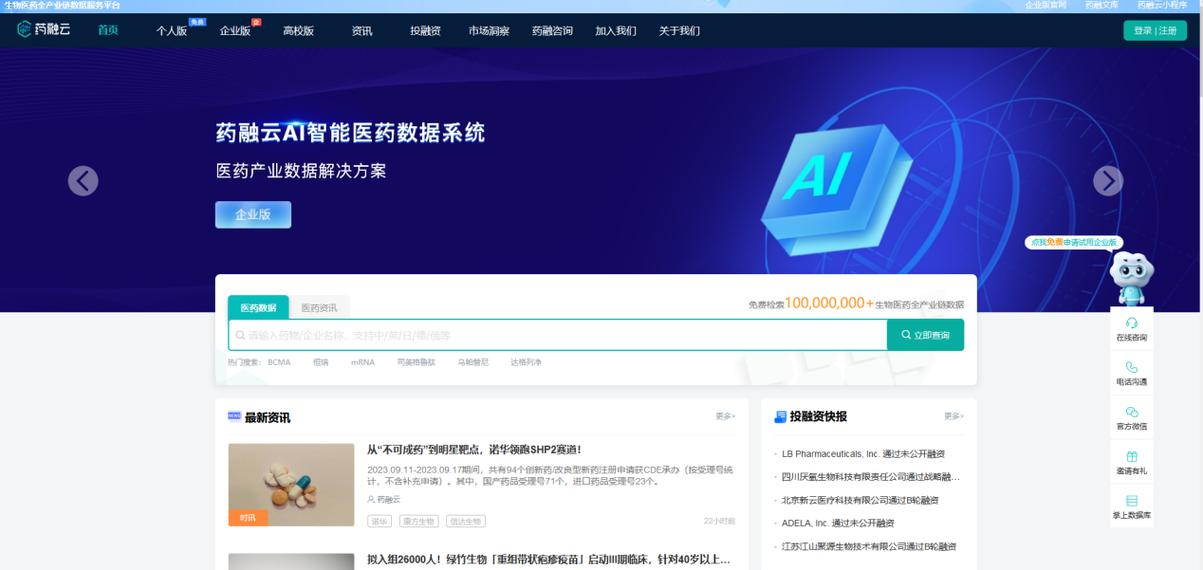1203x570 pixels.
Task: Open 江苏江山聚源生物技术 financing item
Action: (x=869, y=547)
